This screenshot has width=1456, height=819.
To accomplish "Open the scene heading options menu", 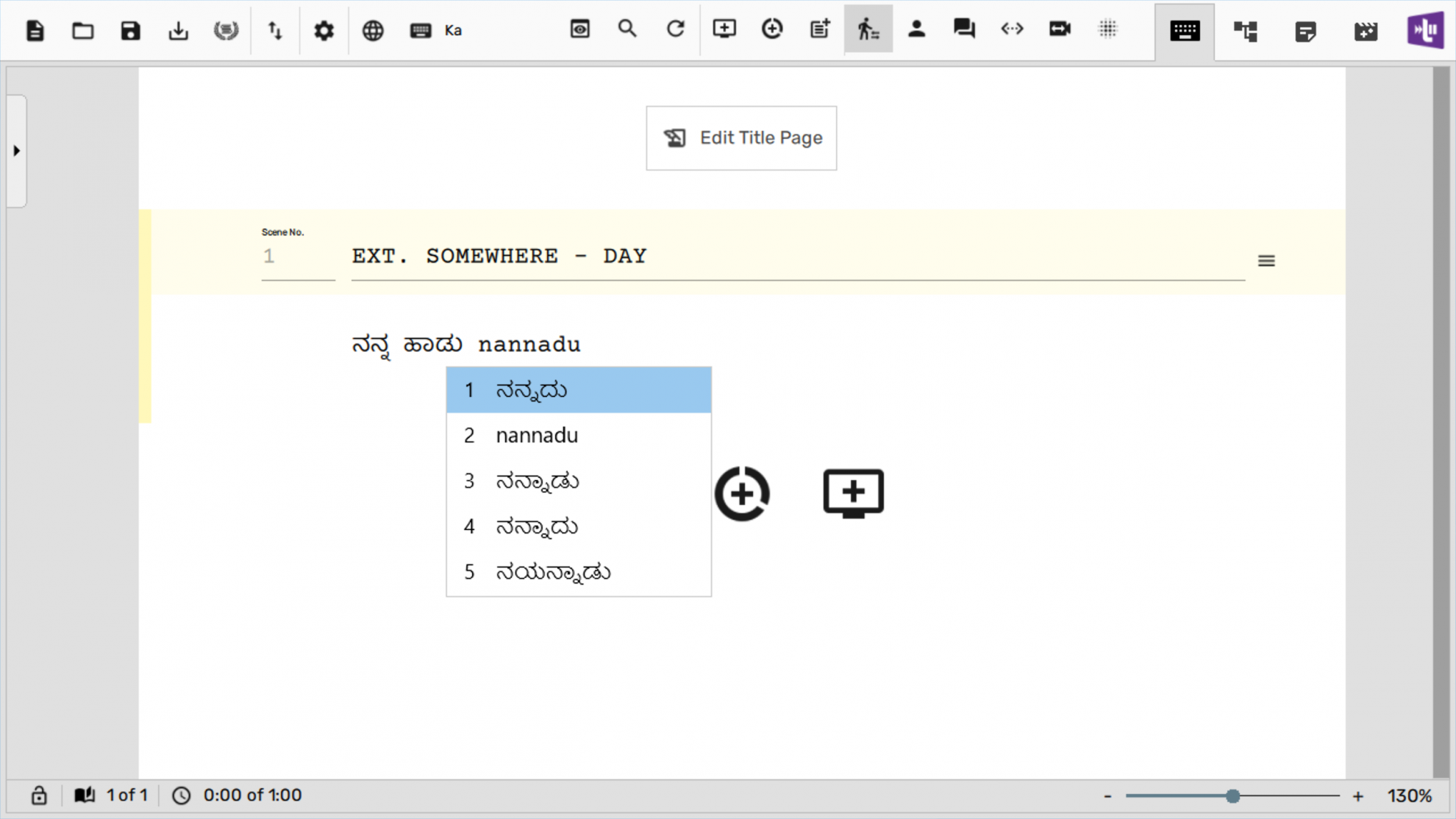I will click(1266, 260).
